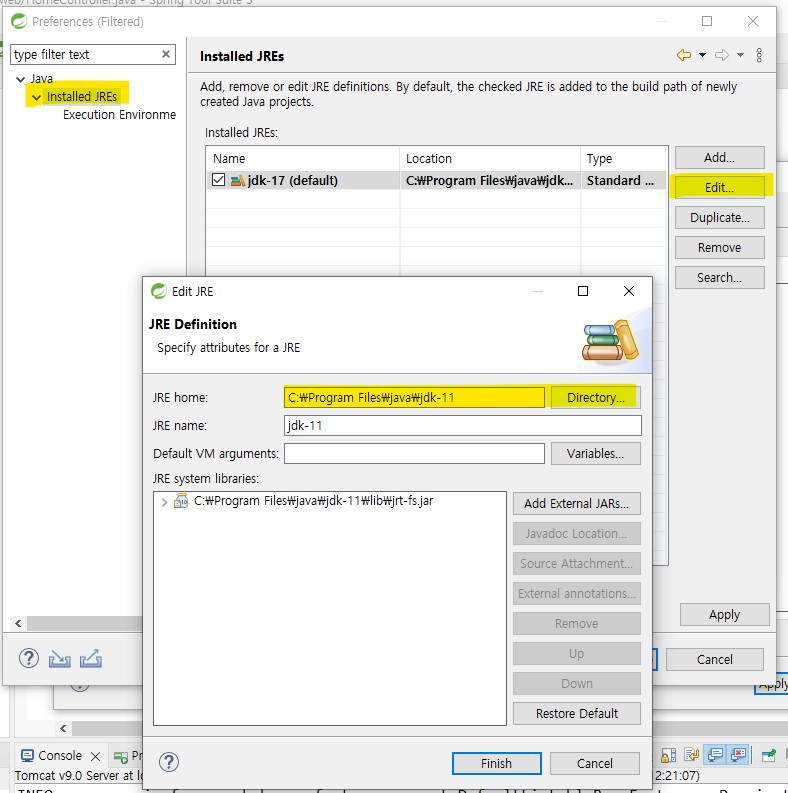The image size is (788, 793).
Task: Click Finish in Edit JRE dialog
Action: (497, 763)
